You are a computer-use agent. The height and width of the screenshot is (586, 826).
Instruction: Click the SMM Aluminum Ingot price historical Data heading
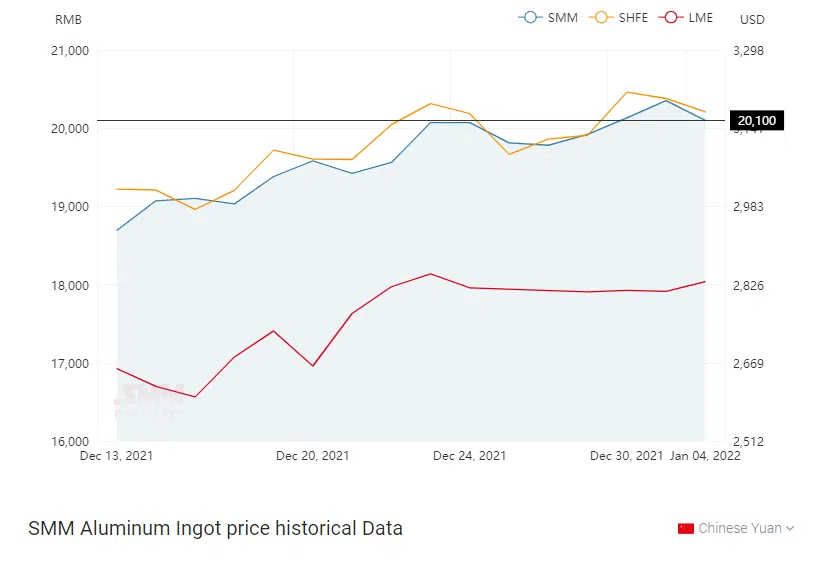click(215, 528)
